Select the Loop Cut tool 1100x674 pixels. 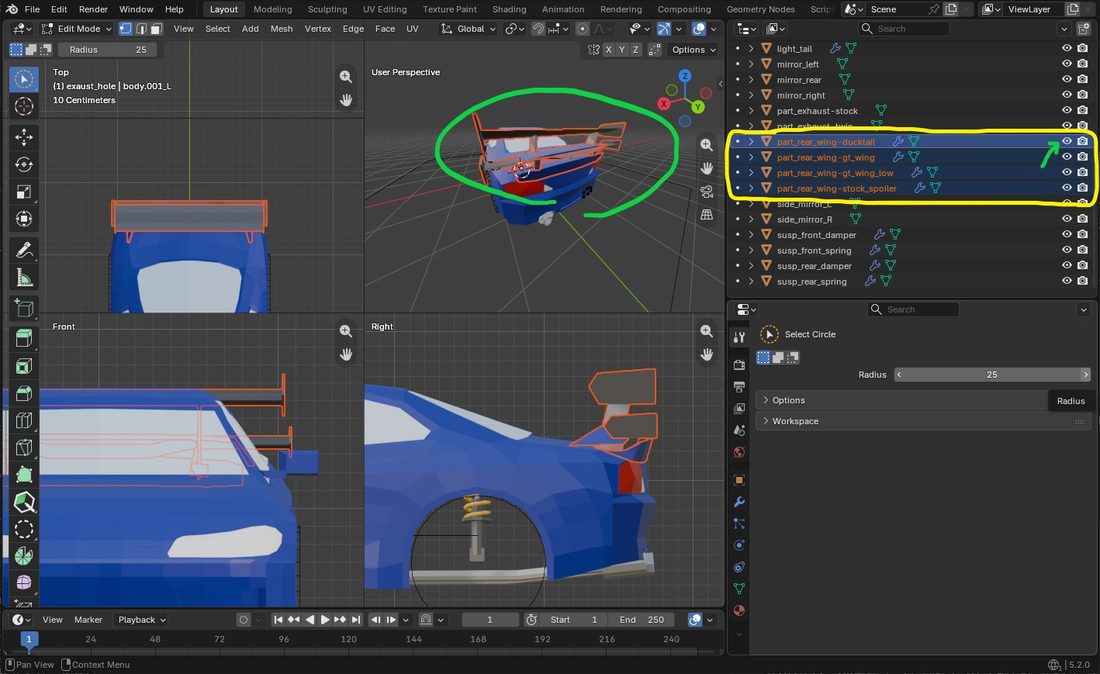click(x=24, y=420)
